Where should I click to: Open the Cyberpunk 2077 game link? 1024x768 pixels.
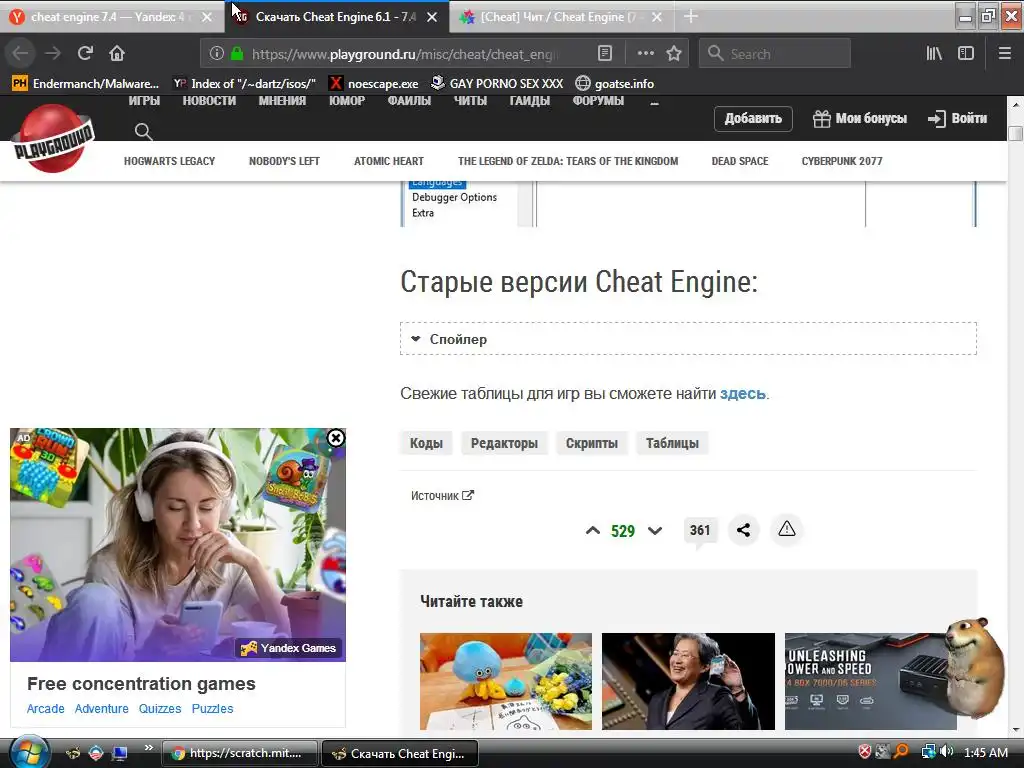coord(842,161)
